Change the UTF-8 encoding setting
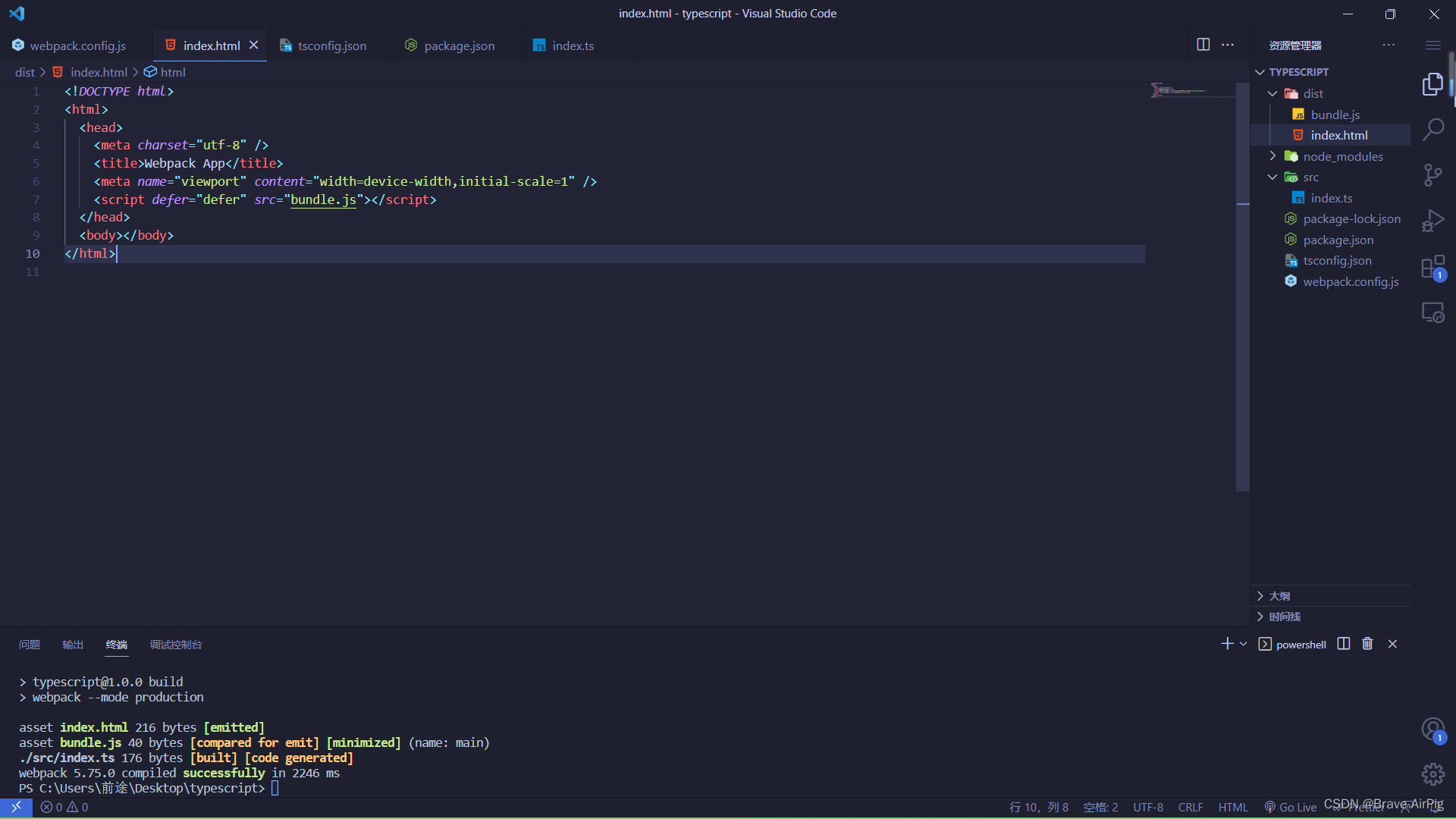1456x819 pixels. (x=1148, y=808)
